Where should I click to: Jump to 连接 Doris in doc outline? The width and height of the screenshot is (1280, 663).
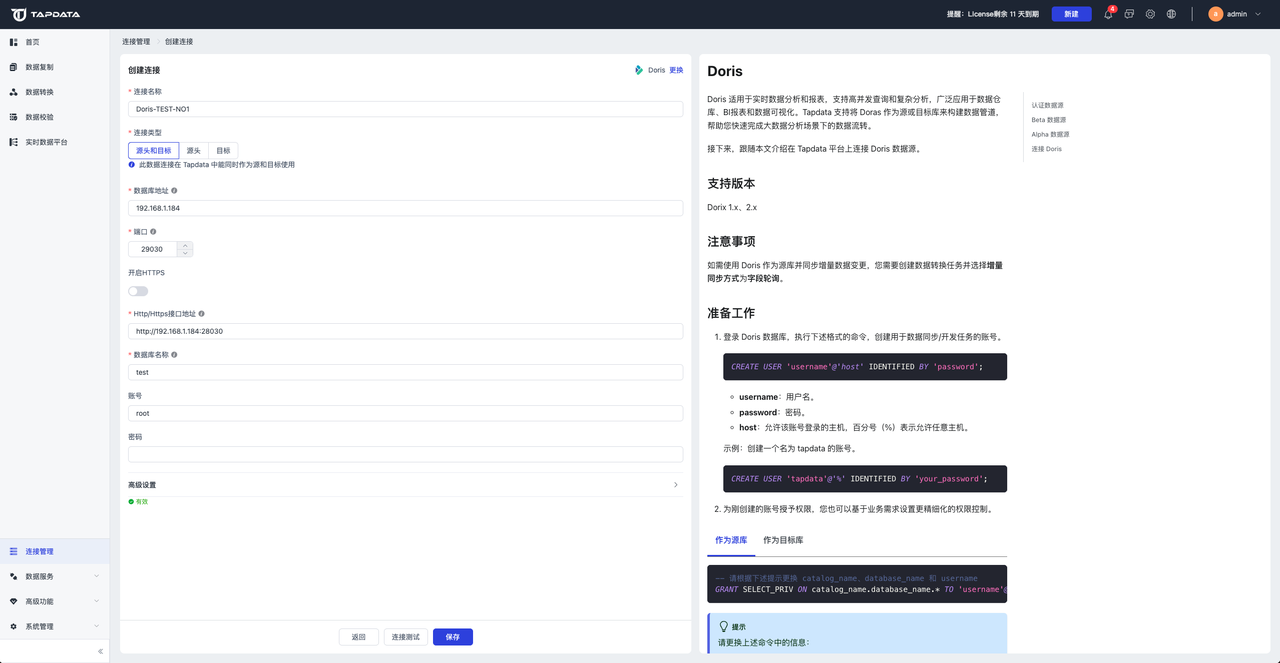tap(1047, 149)
